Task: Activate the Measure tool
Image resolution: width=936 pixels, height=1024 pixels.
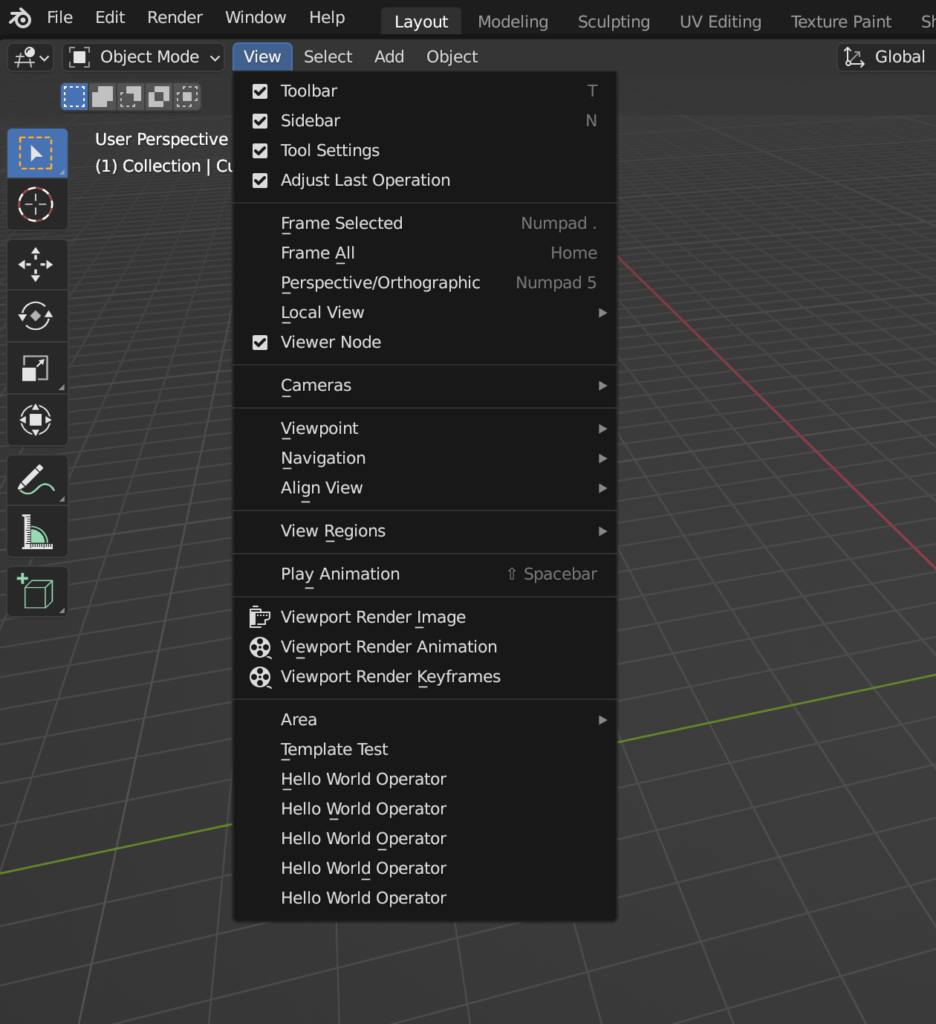Action: 36,532
